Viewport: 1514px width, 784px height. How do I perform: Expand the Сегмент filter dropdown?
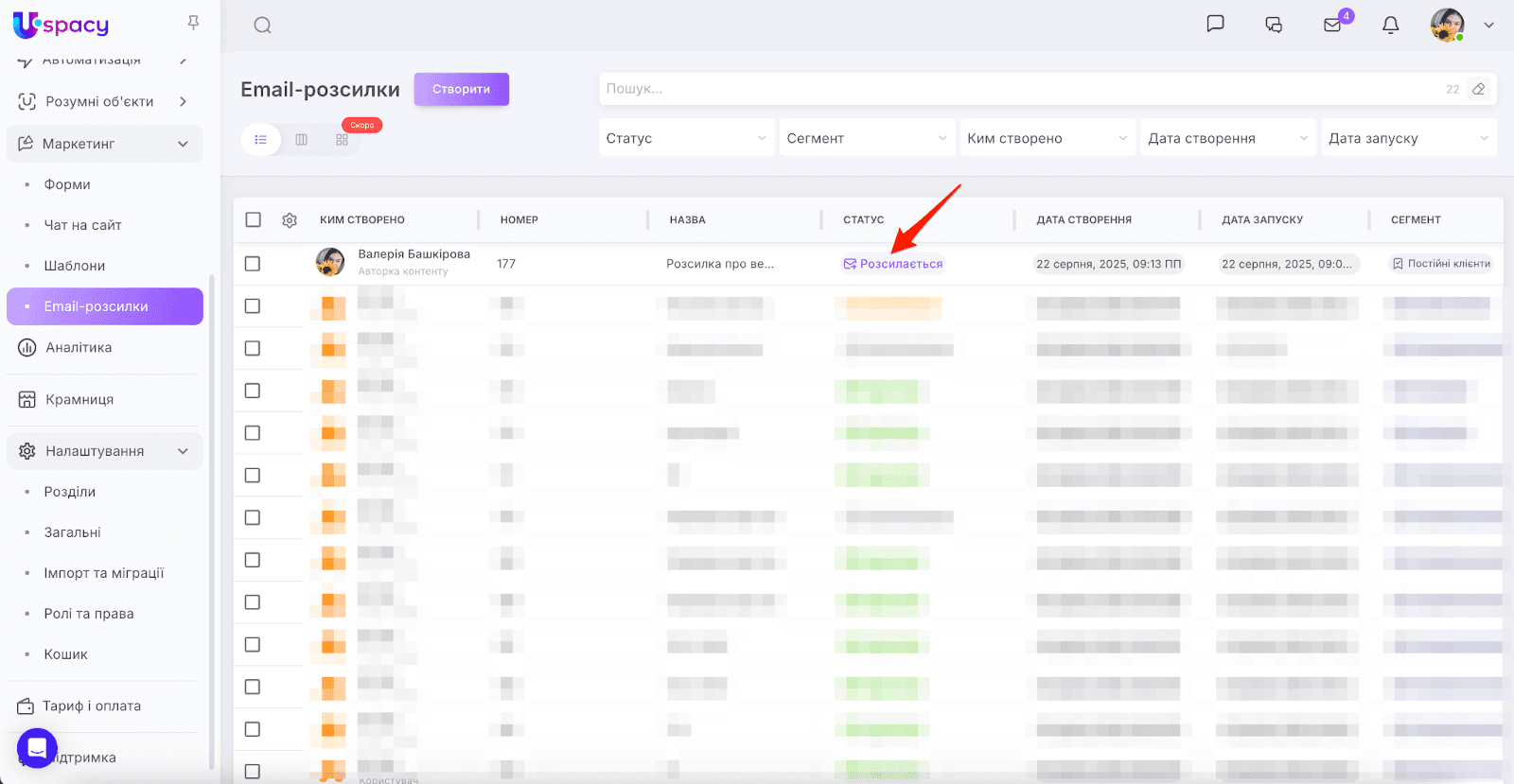pyautogui.click(x=866, y=138)
